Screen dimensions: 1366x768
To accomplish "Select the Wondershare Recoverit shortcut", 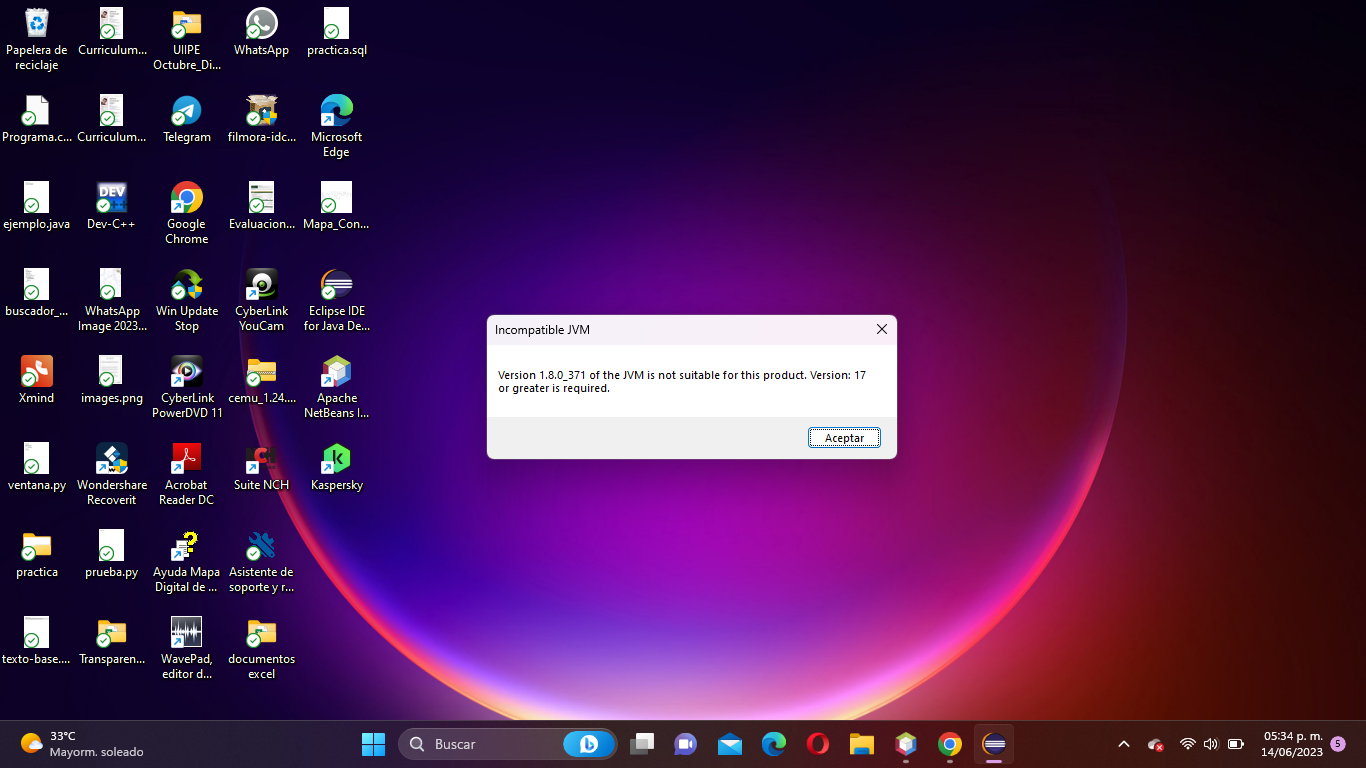I will [111, 474].
